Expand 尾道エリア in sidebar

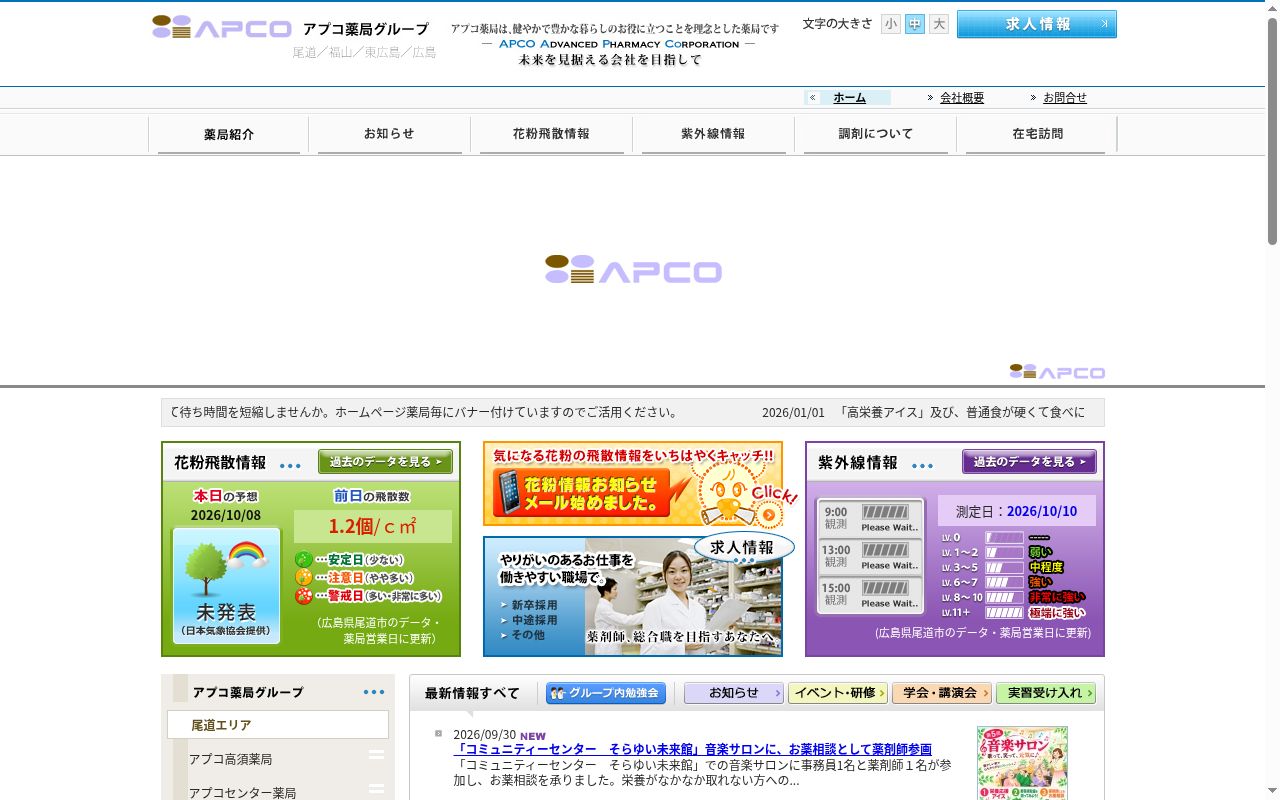(278, 725)
